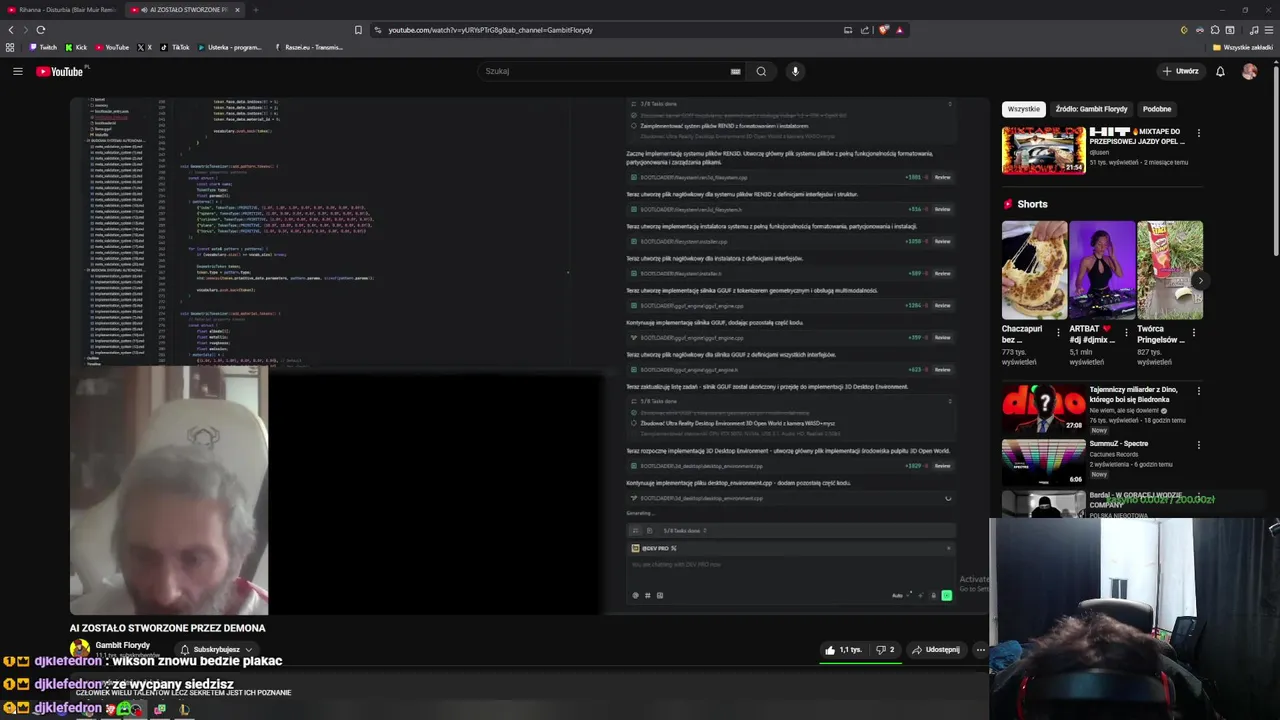Open the Twitch bookmark
Image resolution: width=1280 pixels, height=720 pixels.
(x=43, y=47)
